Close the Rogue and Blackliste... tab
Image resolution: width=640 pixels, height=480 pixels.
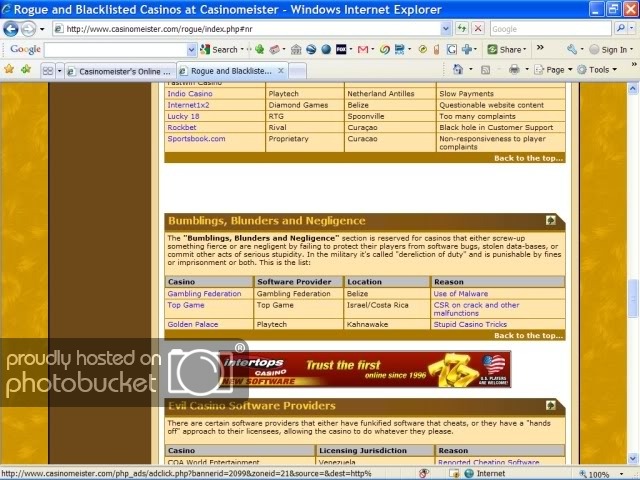point(281,71)
